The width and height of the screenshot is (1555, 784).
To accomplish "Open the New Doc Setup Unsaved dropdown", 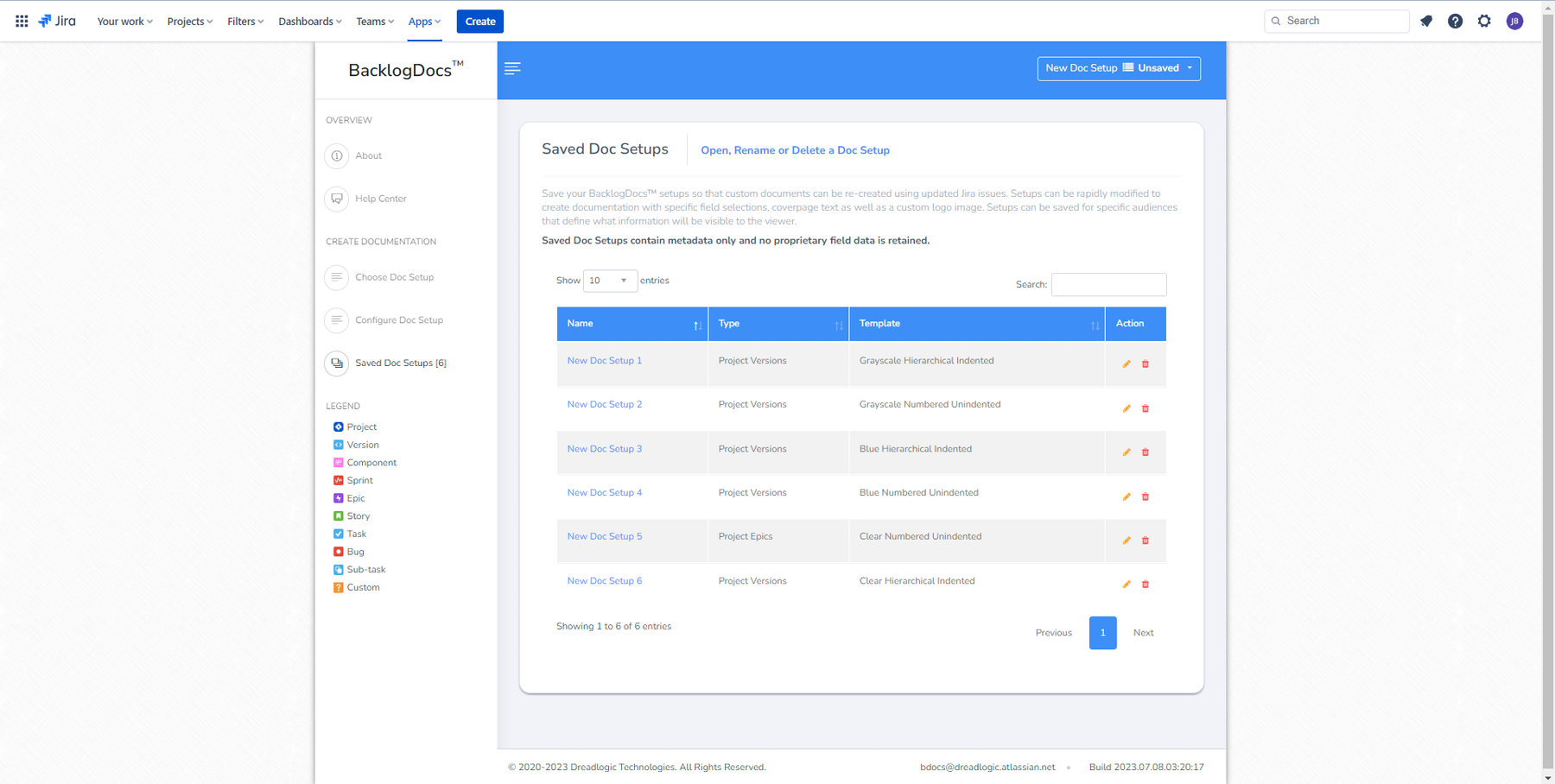I will [1119, 68].
